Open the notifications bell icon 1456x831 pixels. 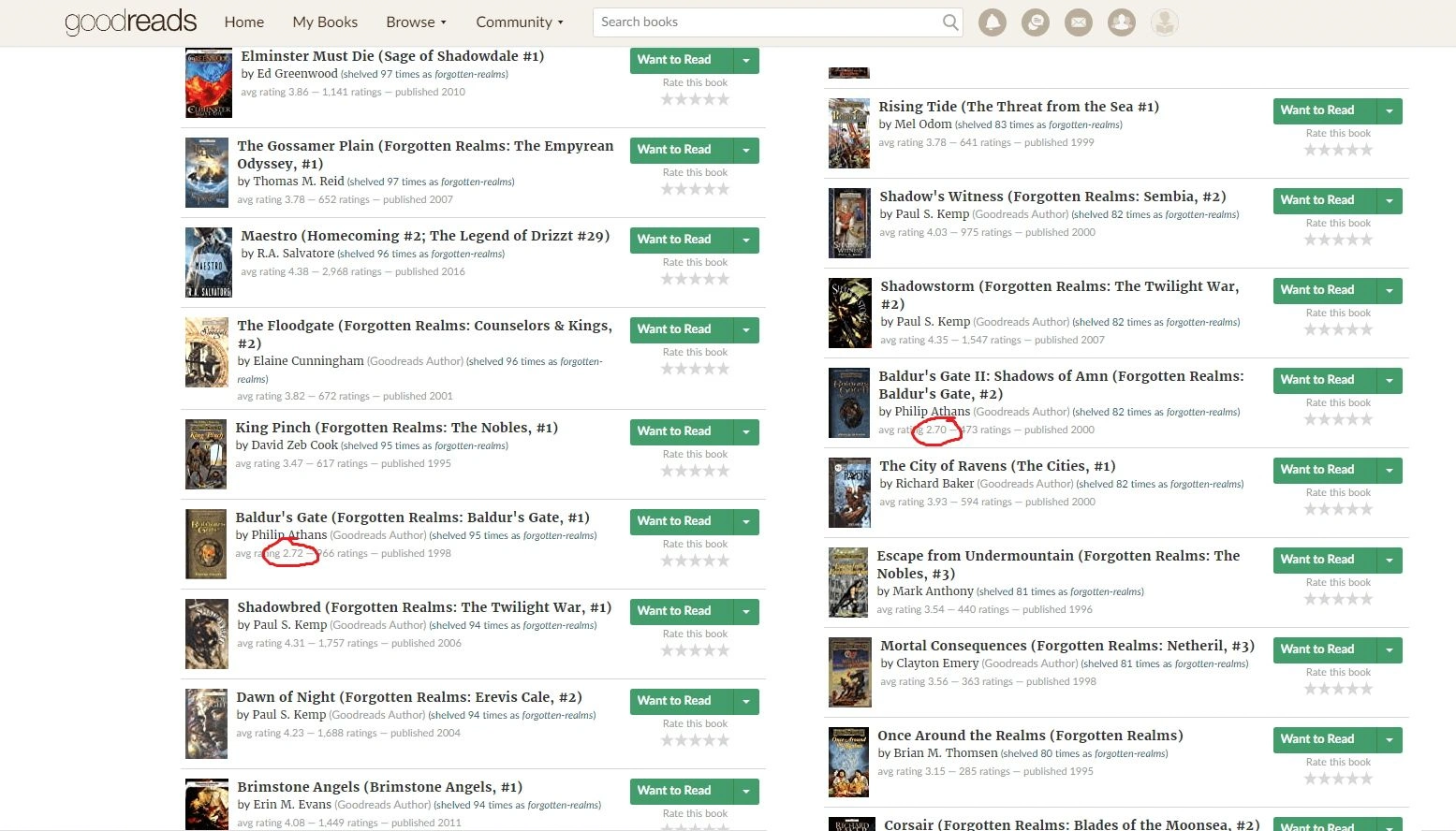pos(993,22)
